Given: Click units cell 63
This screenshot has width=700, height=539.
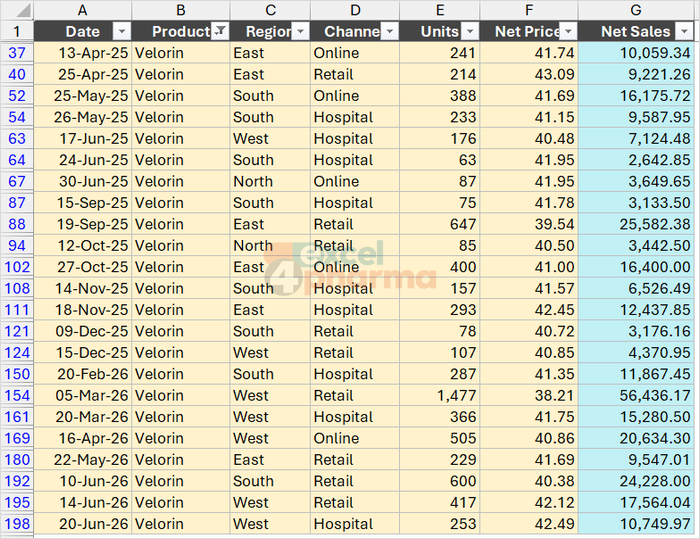Looking at the screenshot, I should click(440, 160).
